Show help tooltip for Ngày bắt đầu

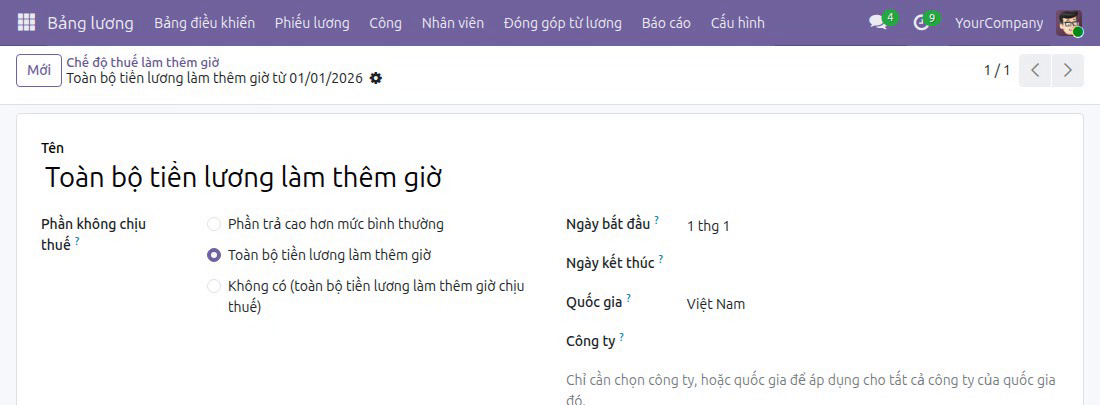657,220
